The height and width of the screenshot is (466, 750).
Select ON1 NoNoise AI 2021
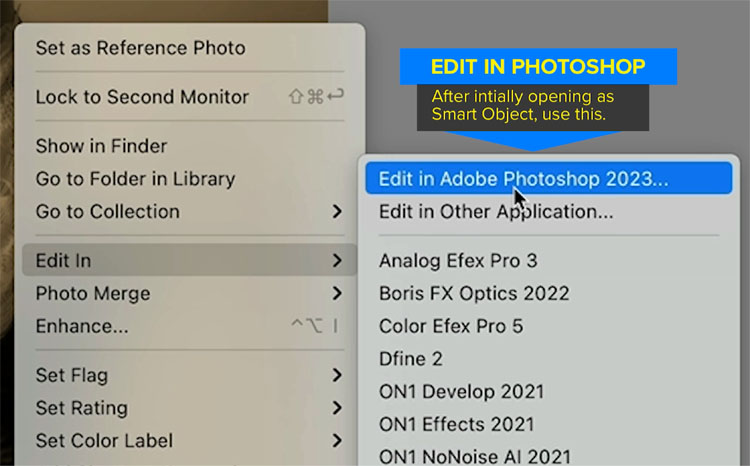(549, 455)
